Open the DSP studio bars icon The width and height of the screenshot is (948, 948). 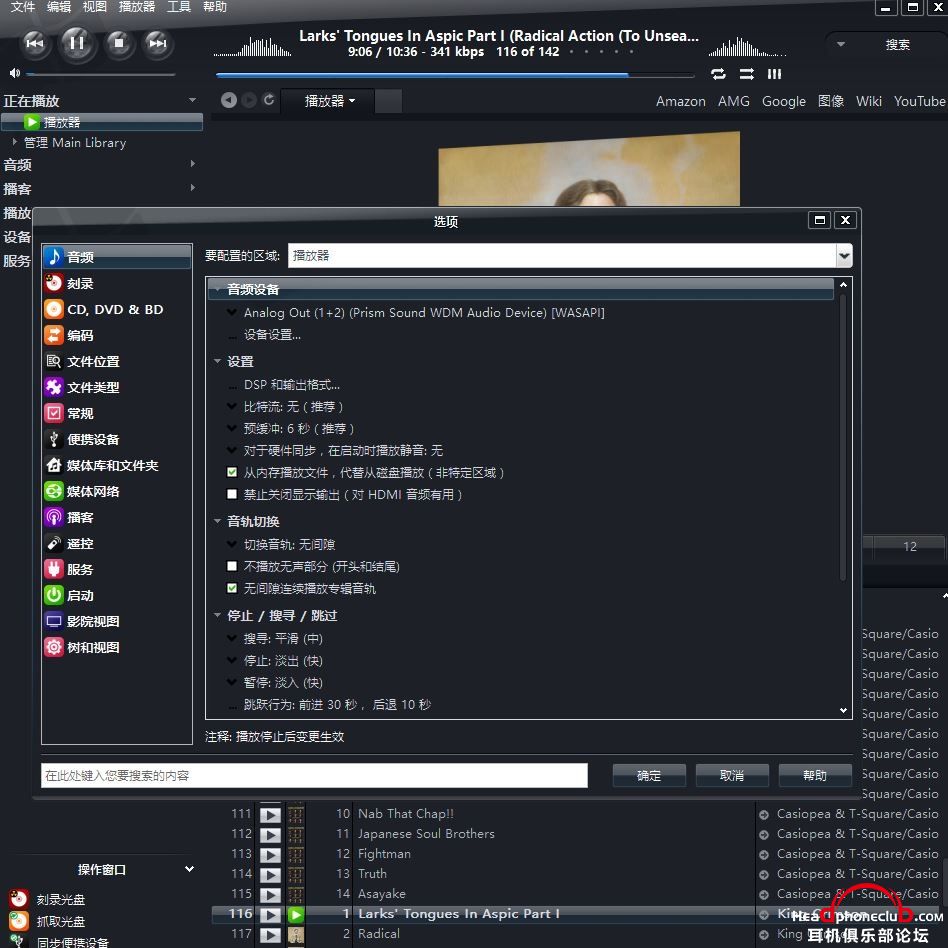click(x=774, y=74)
